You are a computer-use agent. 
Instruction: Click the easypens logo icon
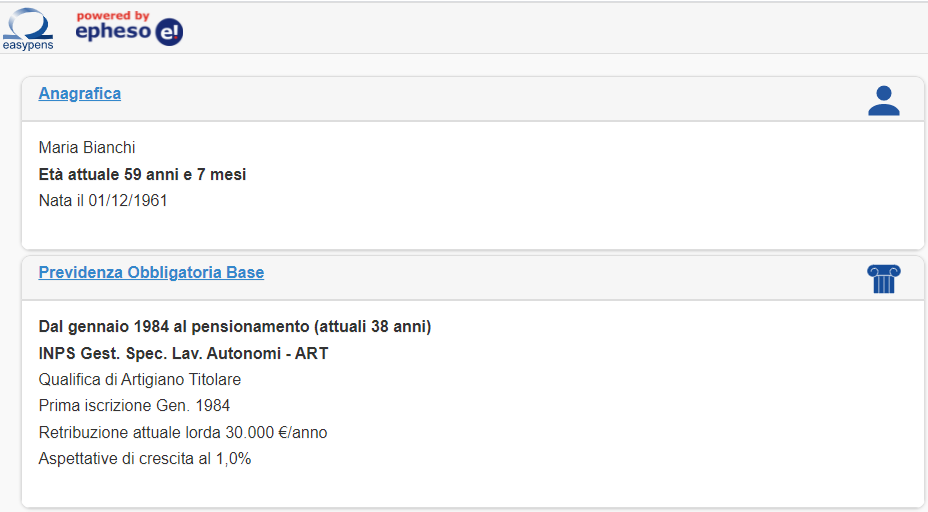(x=28, y=27)
